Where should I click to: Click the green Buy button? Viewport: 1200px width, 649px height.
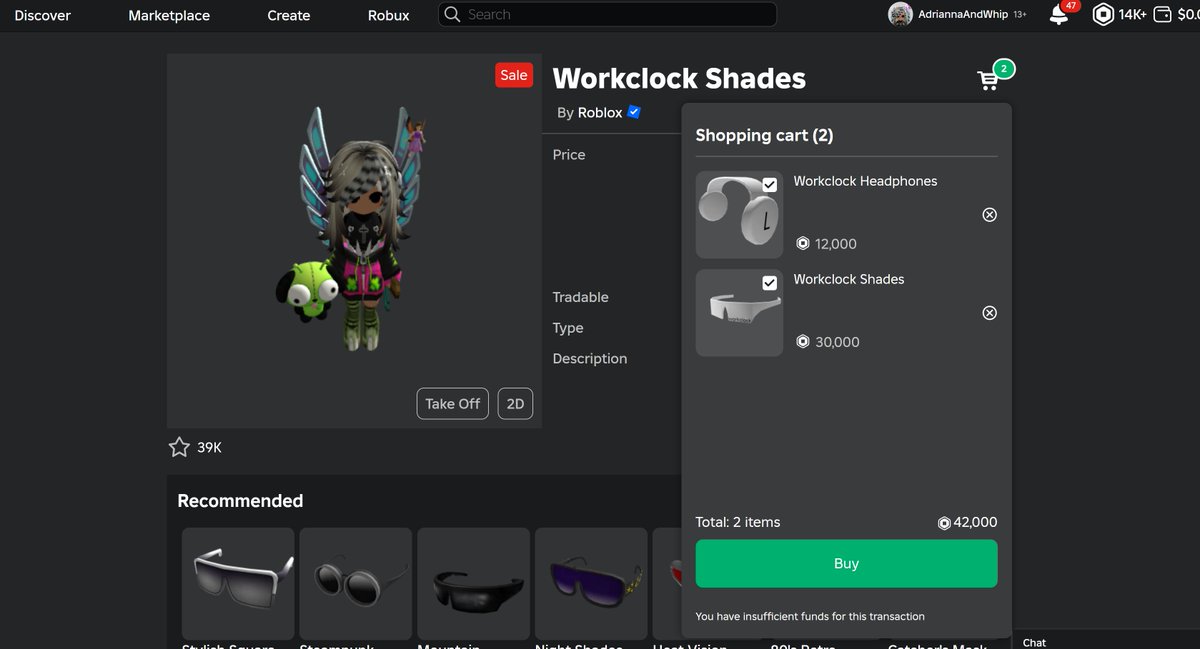[x=846, y=563]
